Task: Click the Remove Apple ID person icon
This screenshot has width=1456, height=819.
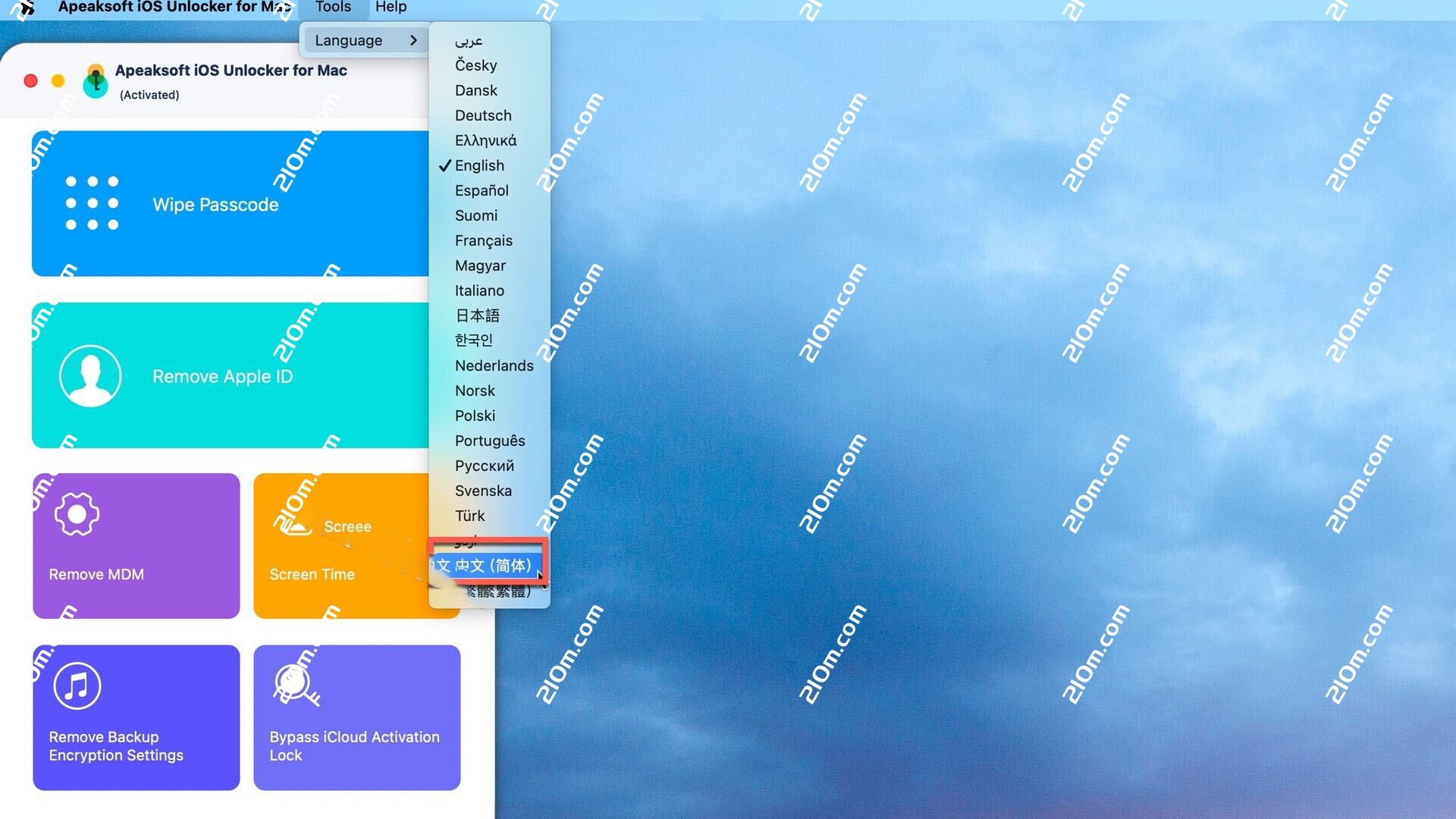Action: coord(91,375)
